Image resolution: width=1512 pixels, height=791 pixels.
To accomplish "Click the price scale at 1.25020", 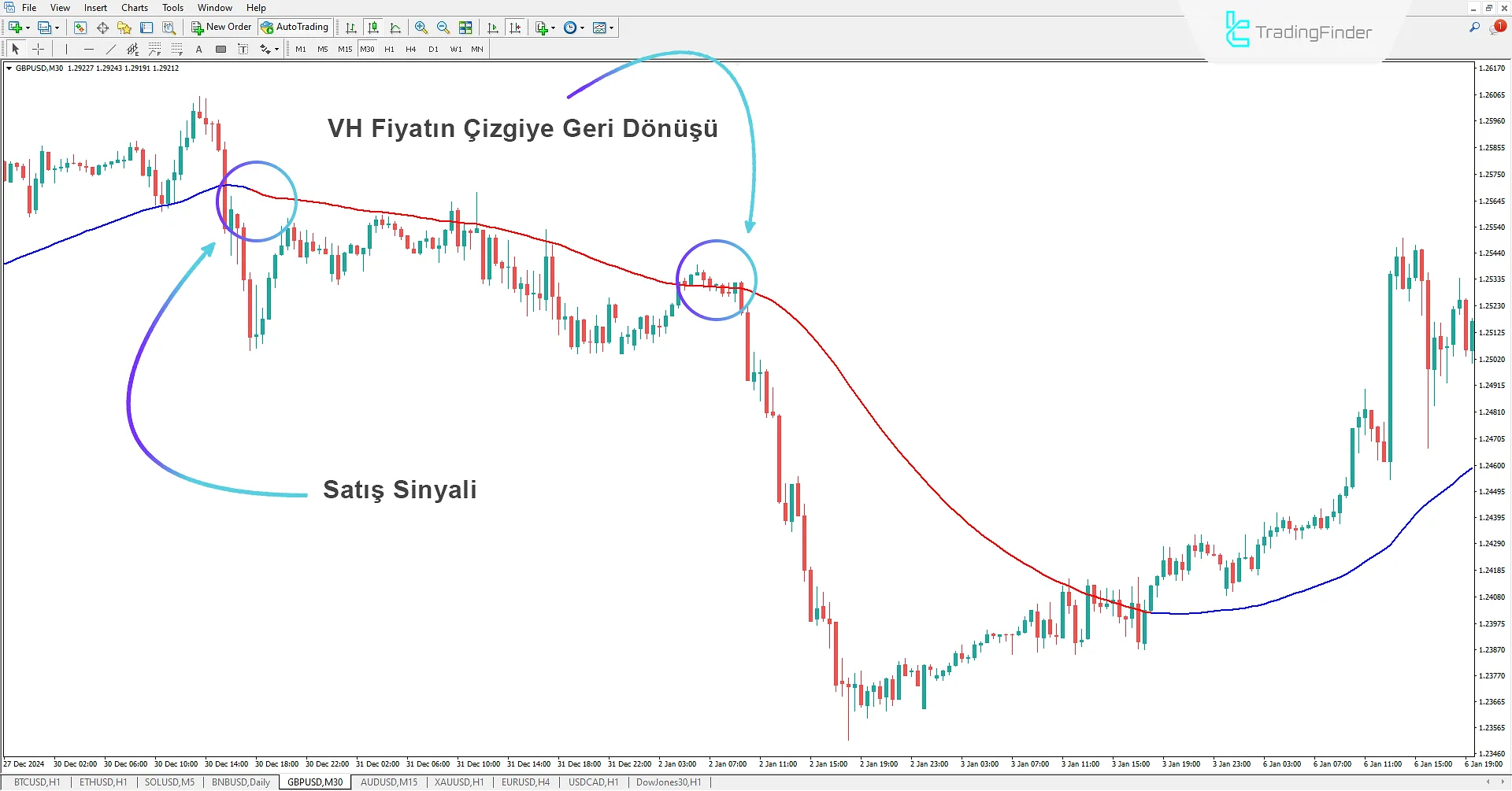I will [x=1492, y=359].
